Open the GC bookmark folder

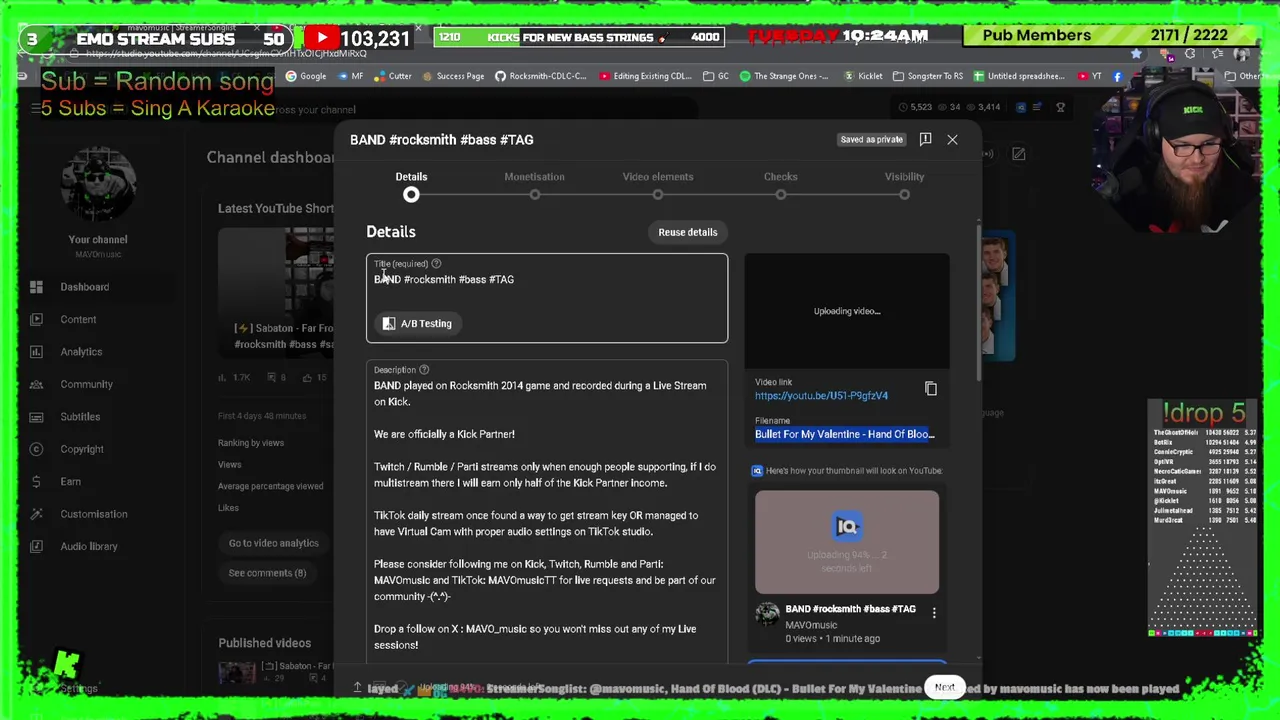coord(716,76)
